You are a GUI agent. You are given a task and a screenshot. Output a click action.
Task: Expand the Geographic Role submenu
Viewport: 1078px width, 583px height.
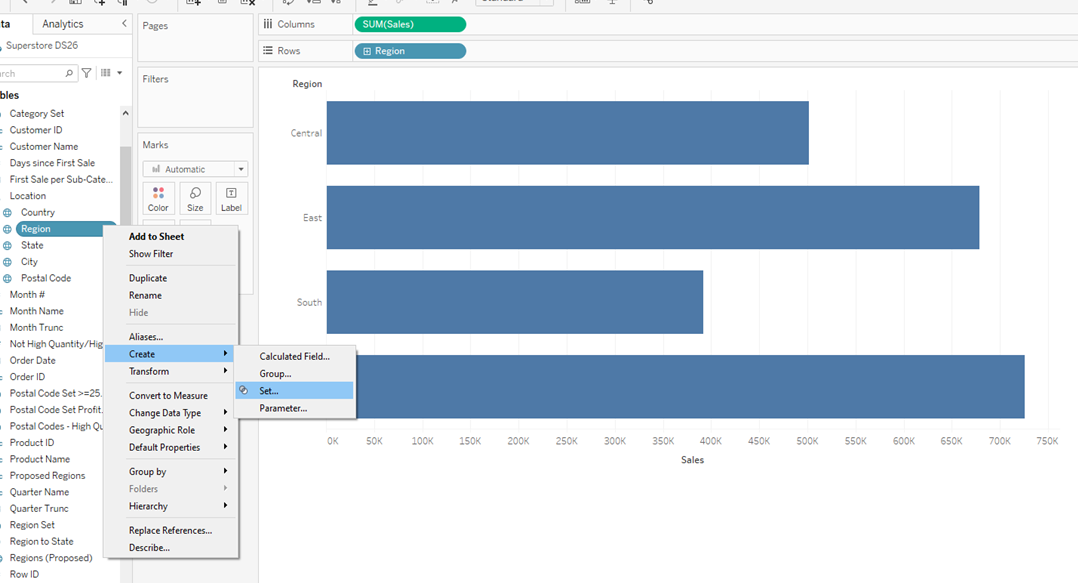pyautogui.click(x=171, y=430)
